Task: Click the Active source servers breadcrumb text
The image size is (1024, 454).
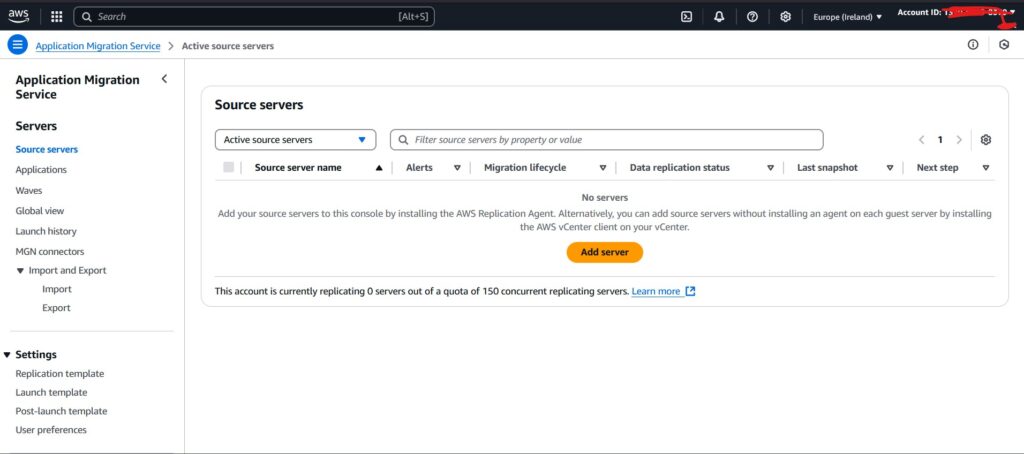Action: (228, 46)
